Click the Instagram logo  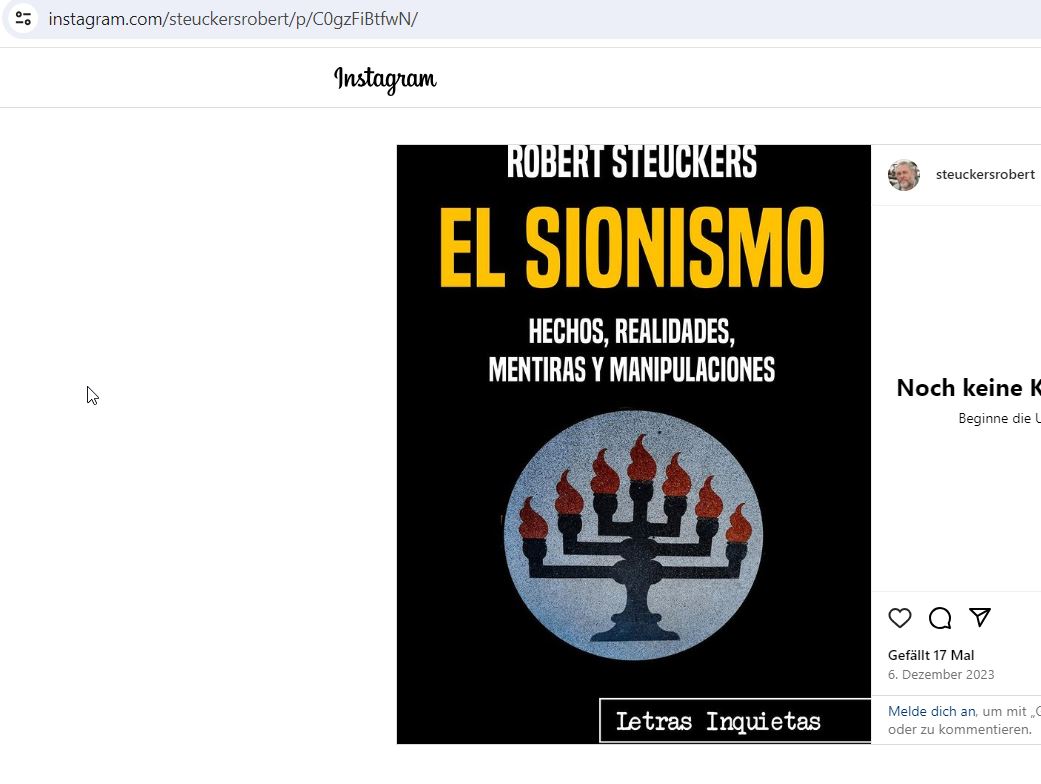[x=385, y=80]
